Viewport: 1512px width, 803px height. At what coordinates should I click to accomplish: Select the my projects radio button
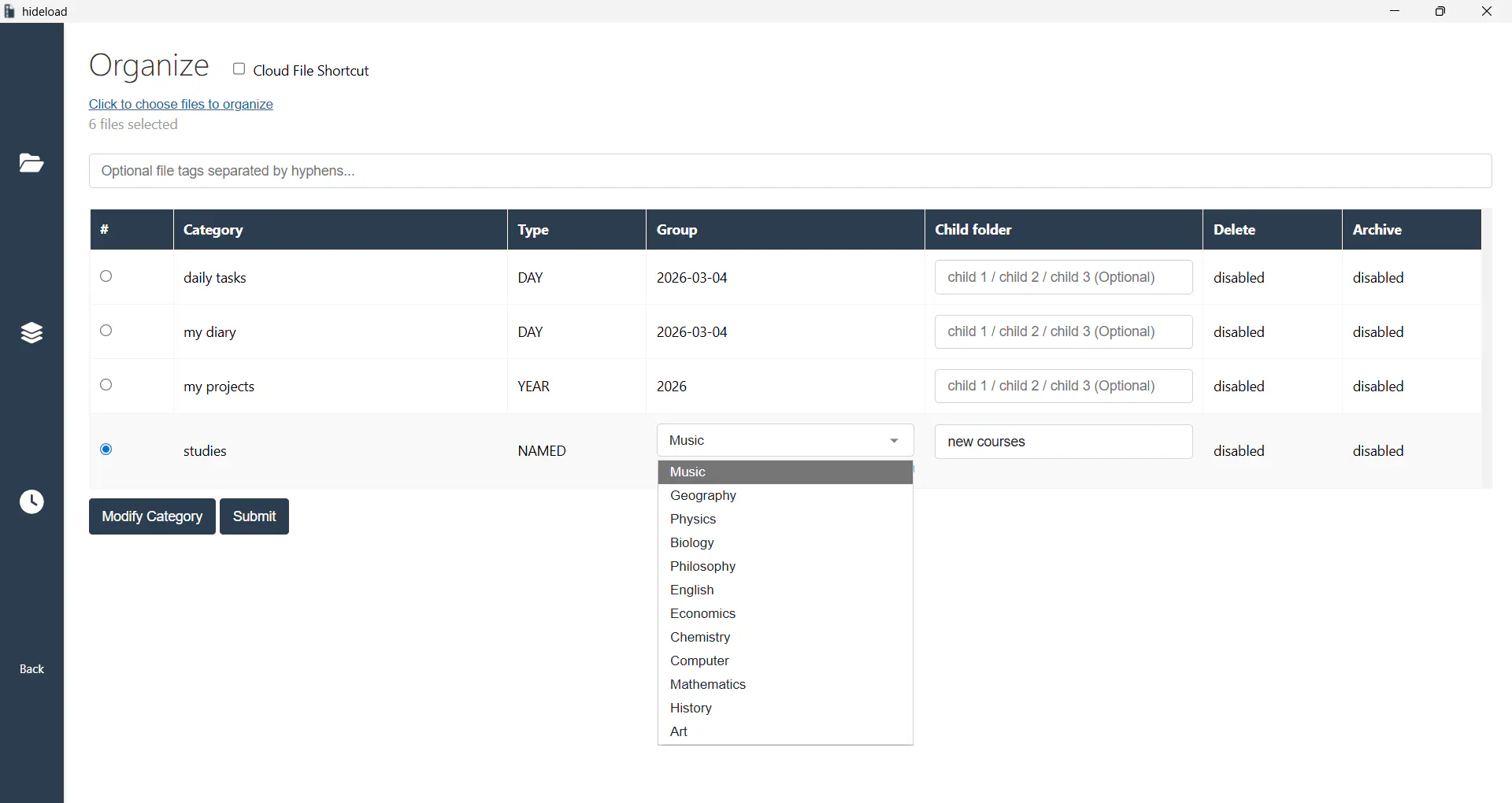pyautogui.click(x=106, y=385)
